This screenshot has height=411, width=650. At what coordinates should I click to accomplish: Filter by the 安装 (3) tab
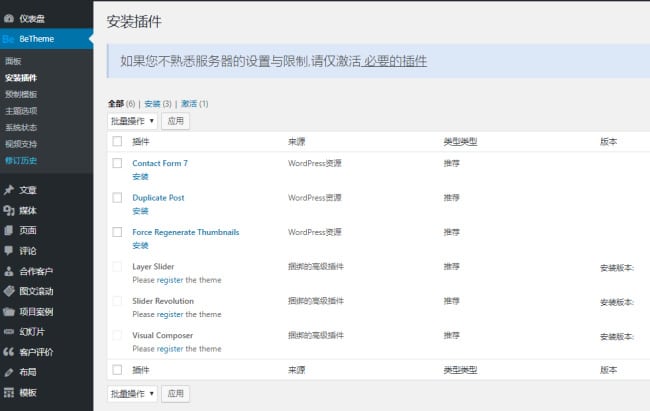(x=152, y=104)
